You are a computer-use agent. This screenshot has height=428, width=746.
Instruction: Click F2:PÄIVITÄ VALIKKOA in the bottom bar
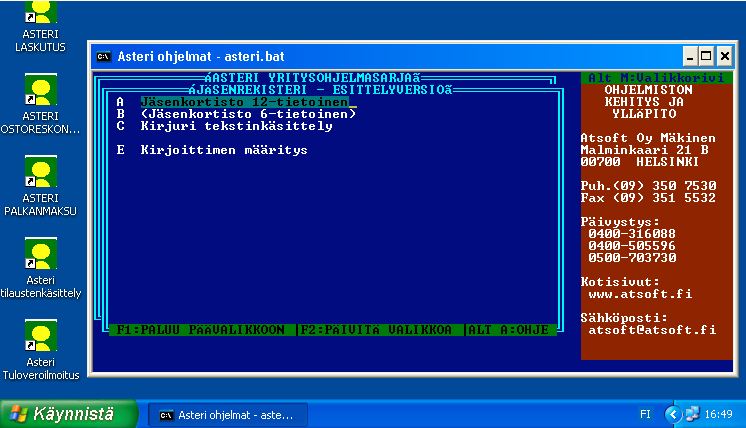pos(376,330)
